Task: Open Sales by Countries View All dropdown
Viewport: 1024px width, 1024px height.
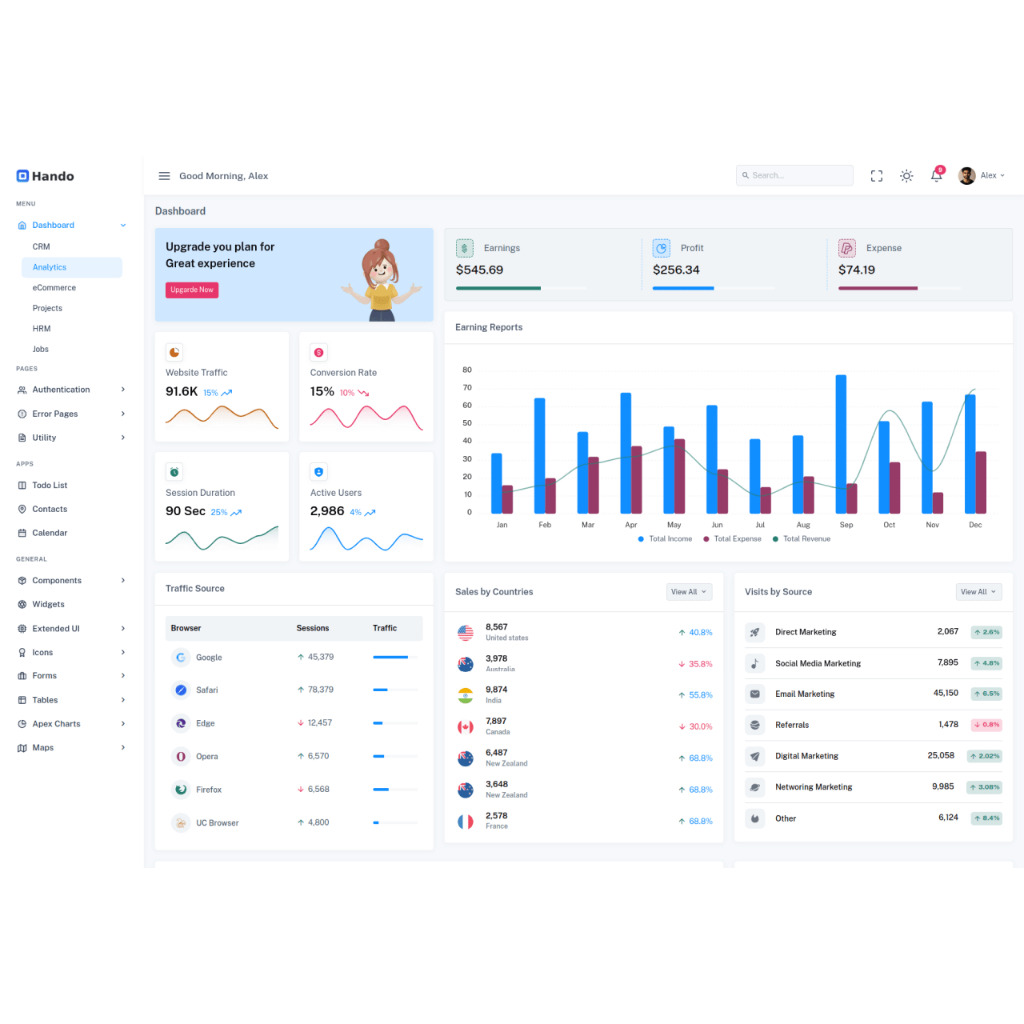Action: tap(689, 592)
